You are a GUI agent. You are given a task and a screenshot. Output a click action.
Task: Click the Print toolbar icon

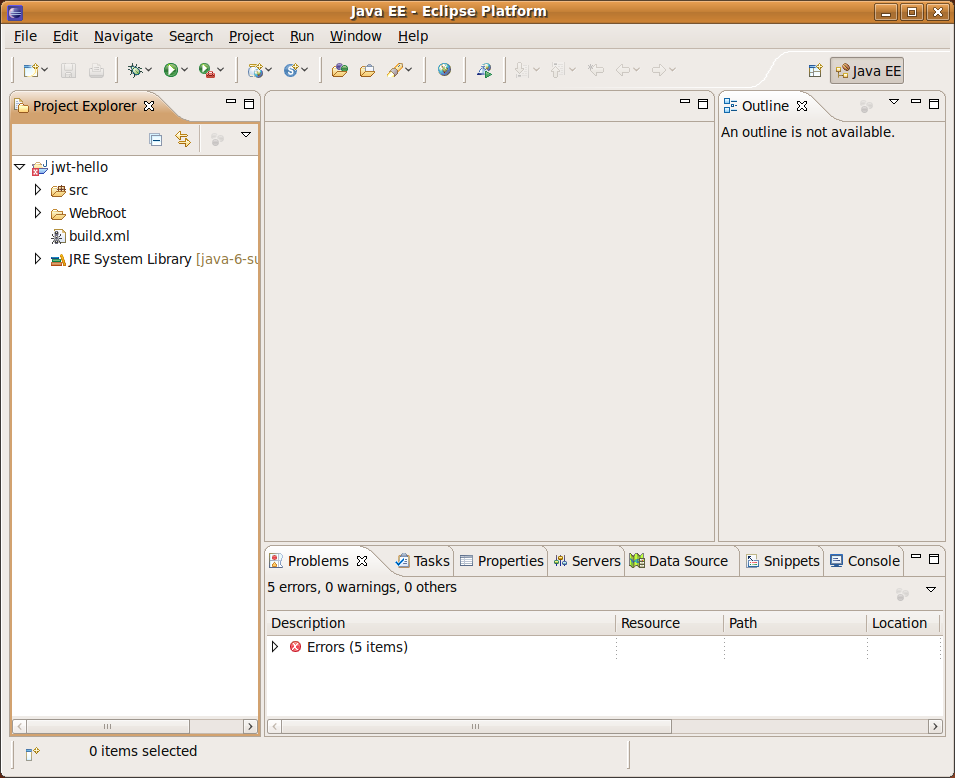pyautogui.click(x=96, y=70)
